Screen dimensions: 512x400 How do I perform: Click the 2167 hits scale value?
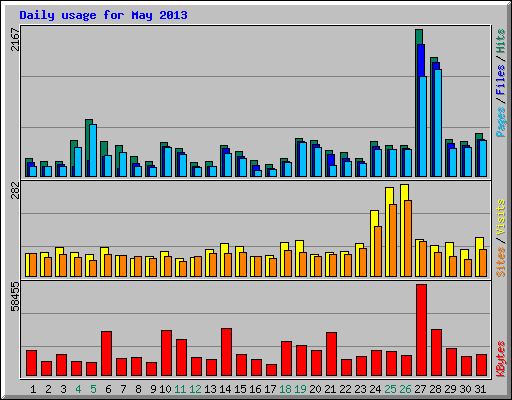[x=15, y=40]
